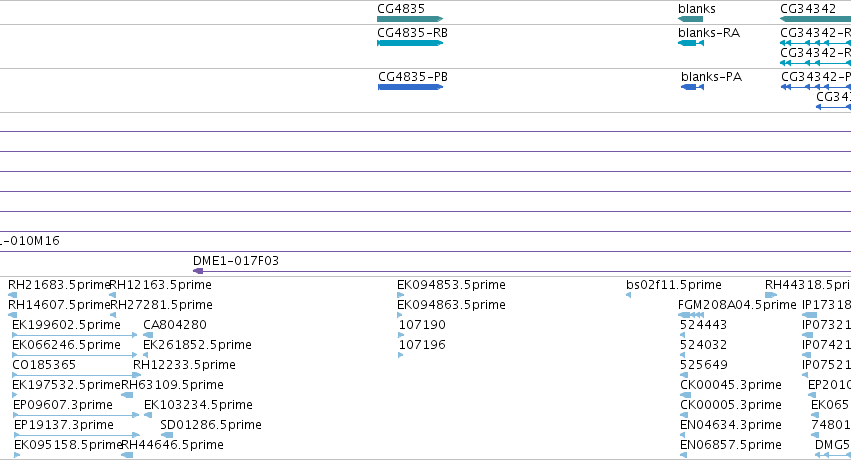This screenshot has height=460, width=851.
Task: Select the RH44318.5prime EST arrow
Action: coord(771,295)
